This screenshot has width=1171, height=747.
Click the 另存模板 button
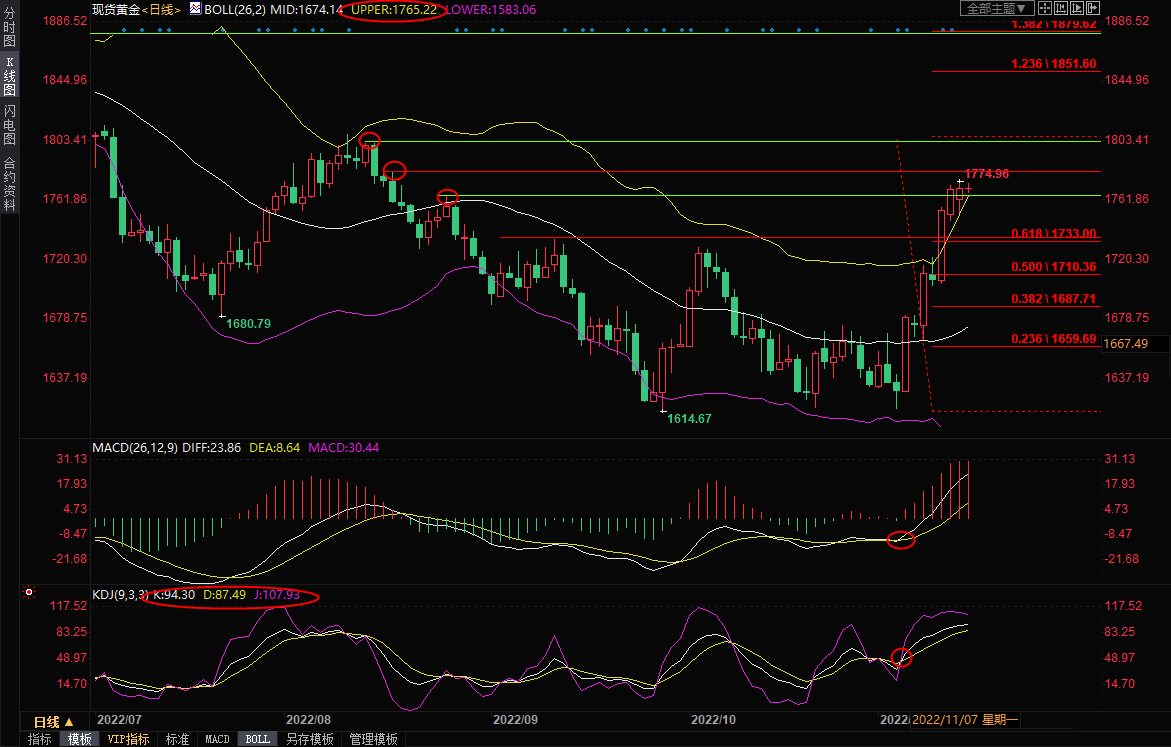[x=309, y=740]
